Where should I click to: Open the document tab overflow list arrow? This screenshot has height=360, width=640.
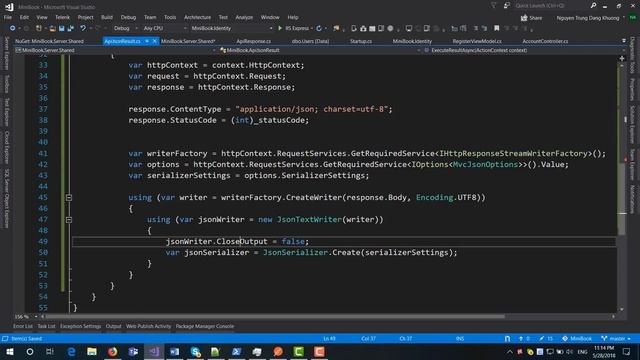click(624, 41)
